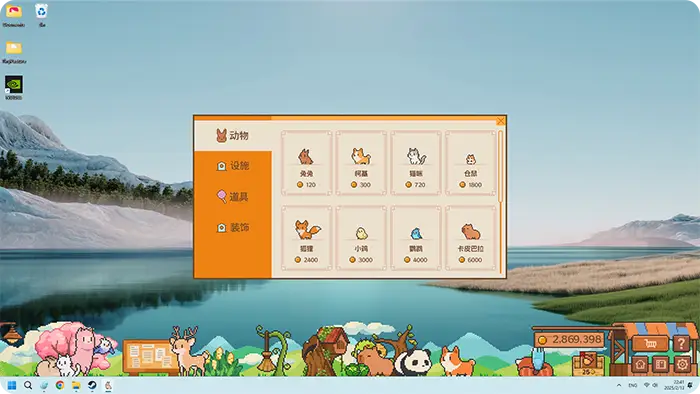Open Chrome from the Windows taskbar

(60, 385)
